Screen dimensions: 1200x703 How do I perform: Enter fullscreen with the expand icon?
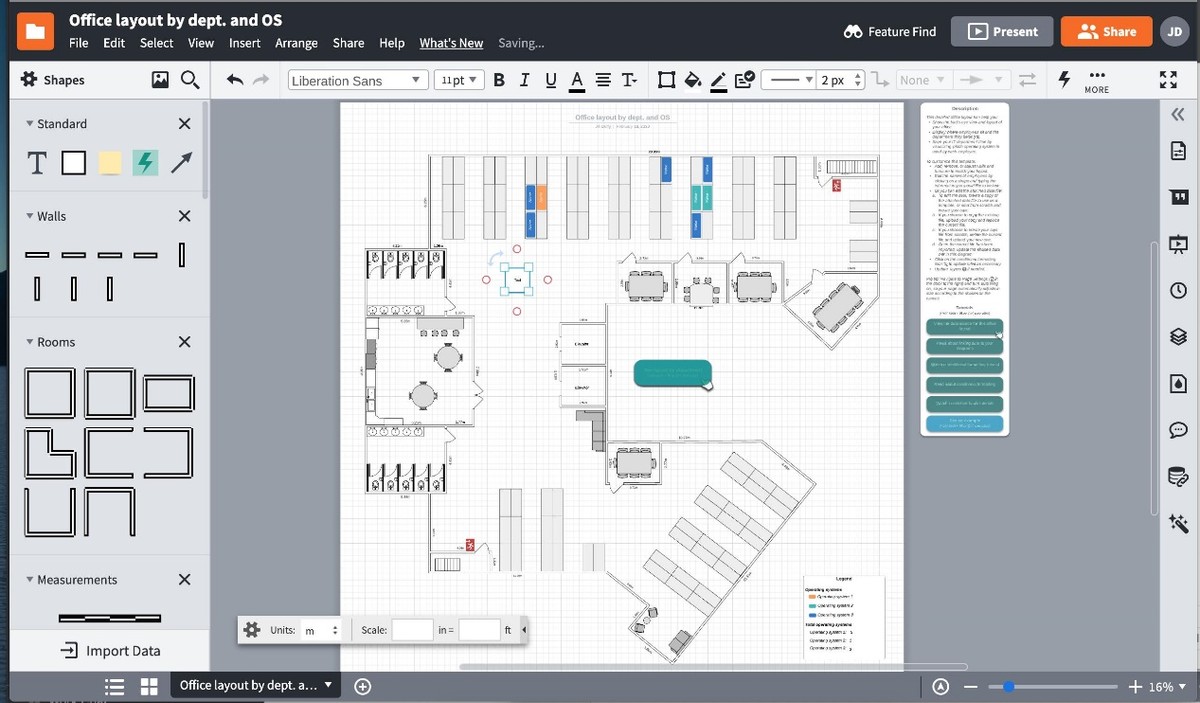coord(1167,80)
